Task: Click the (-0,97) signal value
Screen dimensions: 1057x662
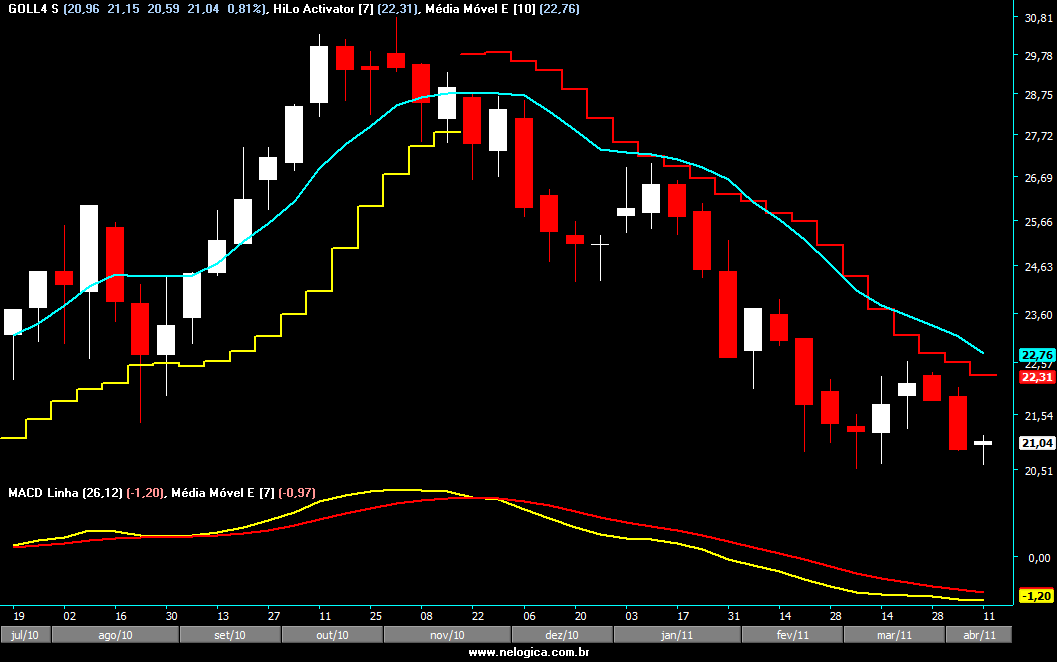Action: coord(297,493)
